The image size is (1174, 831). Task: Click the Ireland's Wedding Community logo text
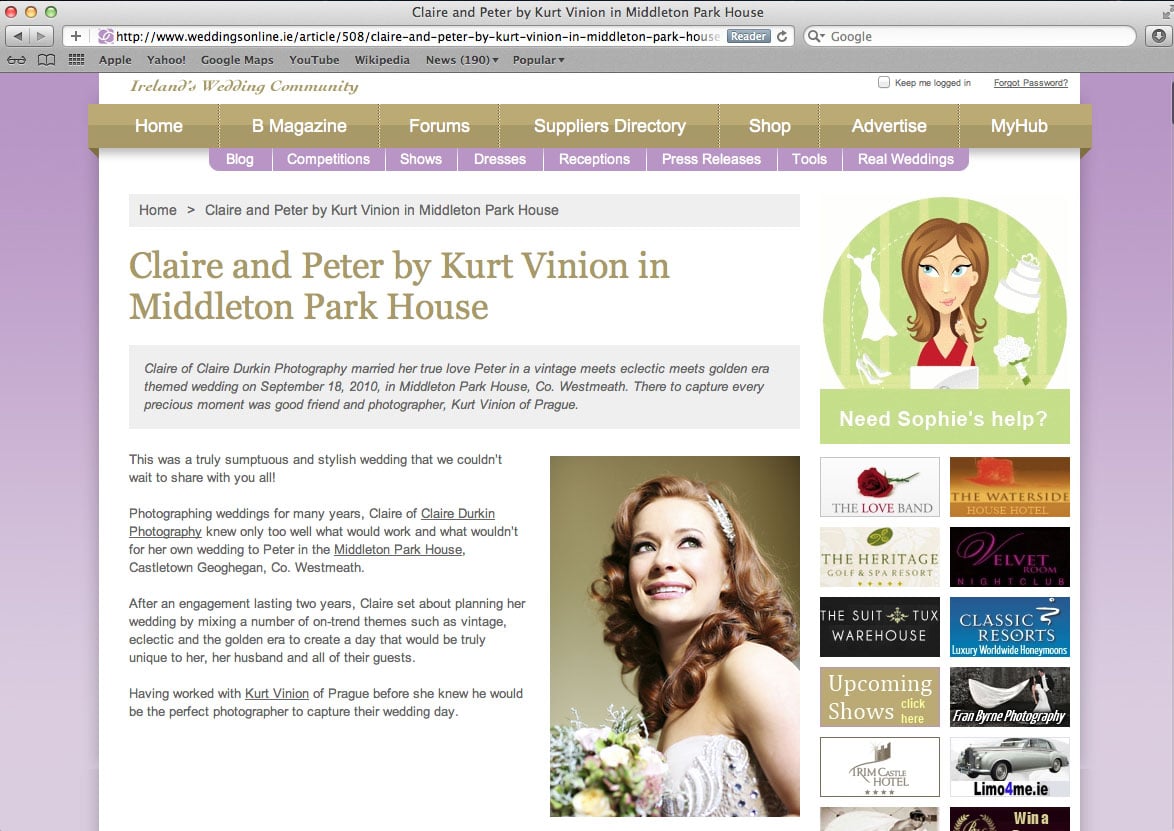244,86
